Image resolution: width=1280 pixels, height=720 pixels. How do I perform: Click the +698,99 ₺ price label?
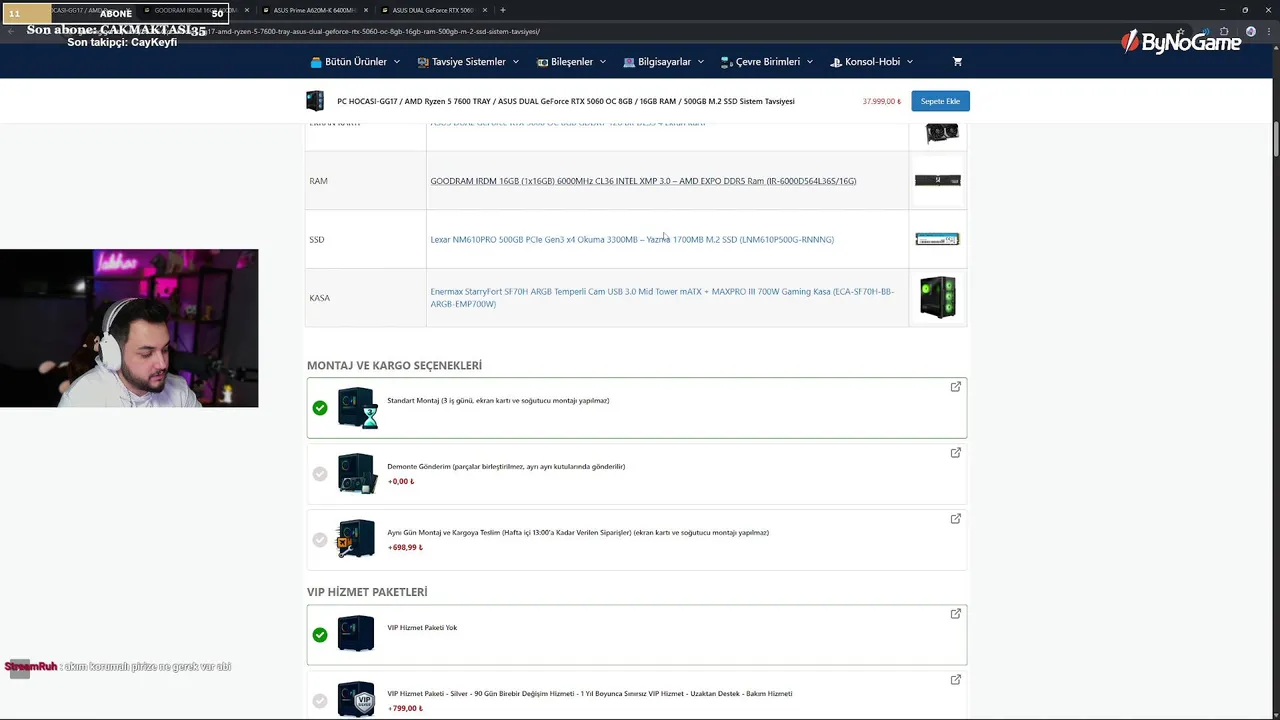(405, 548)
